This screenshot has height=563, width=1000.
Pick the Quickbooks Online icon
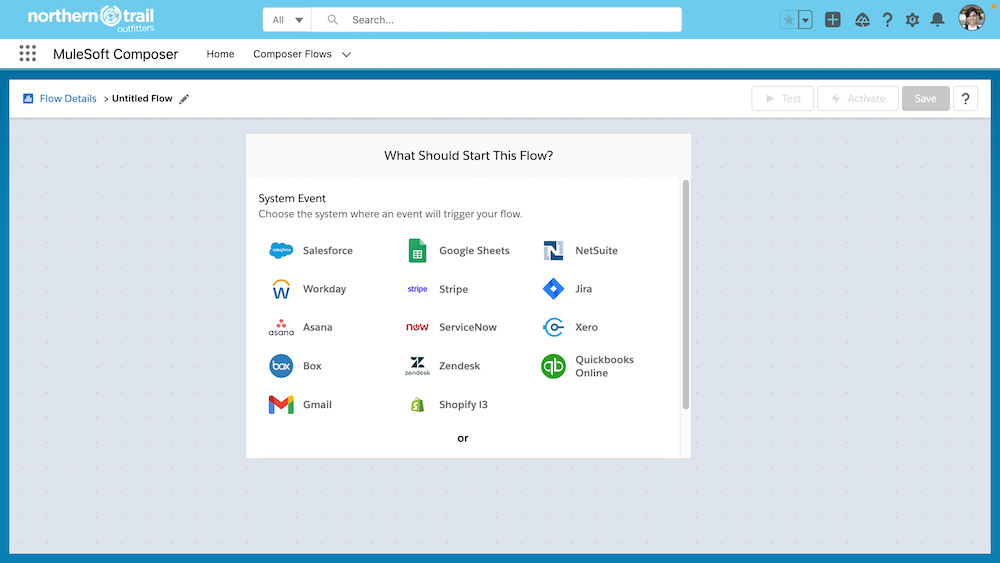(x=553, y=366)
